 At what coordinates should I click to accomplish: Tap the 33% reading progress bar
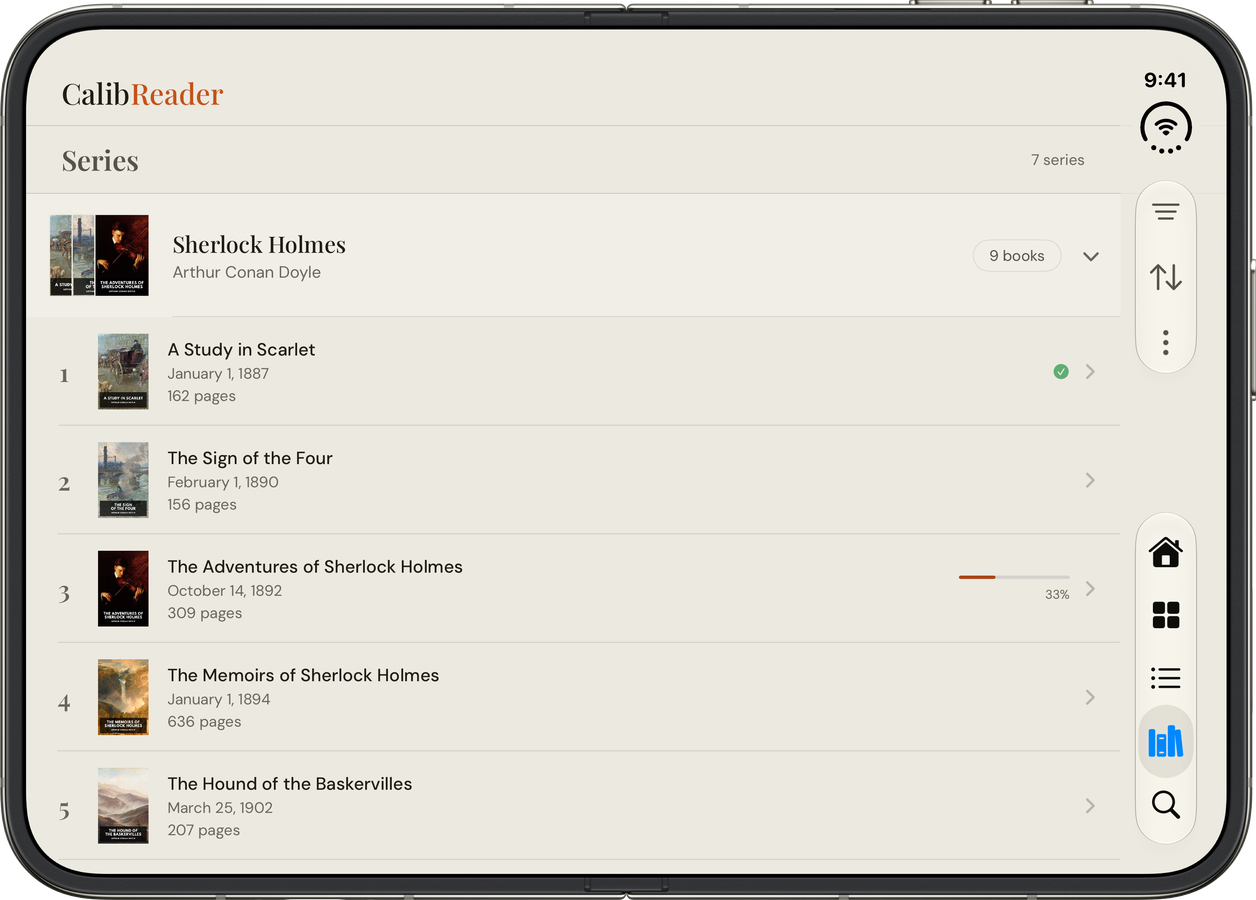click(1014, 577)
